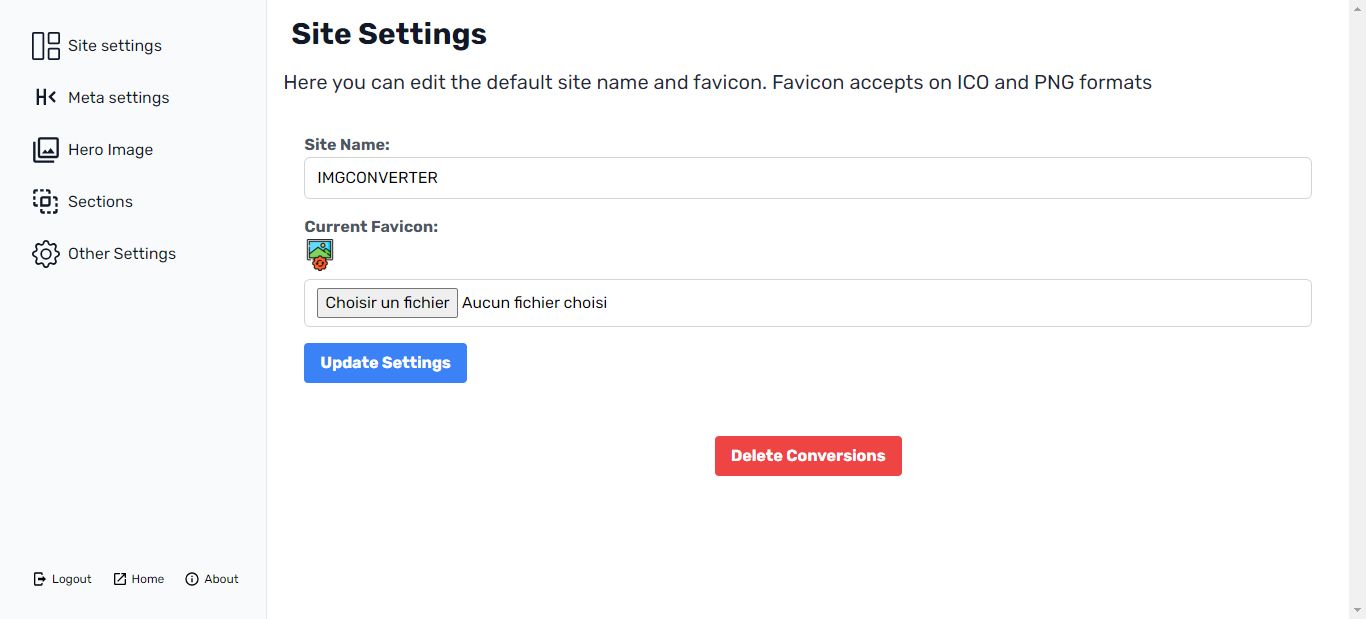Image resolution: width=1366 pixels, height=619 pixels.
Task: Open Sections from the sidebar
Action: coord(100,202)
